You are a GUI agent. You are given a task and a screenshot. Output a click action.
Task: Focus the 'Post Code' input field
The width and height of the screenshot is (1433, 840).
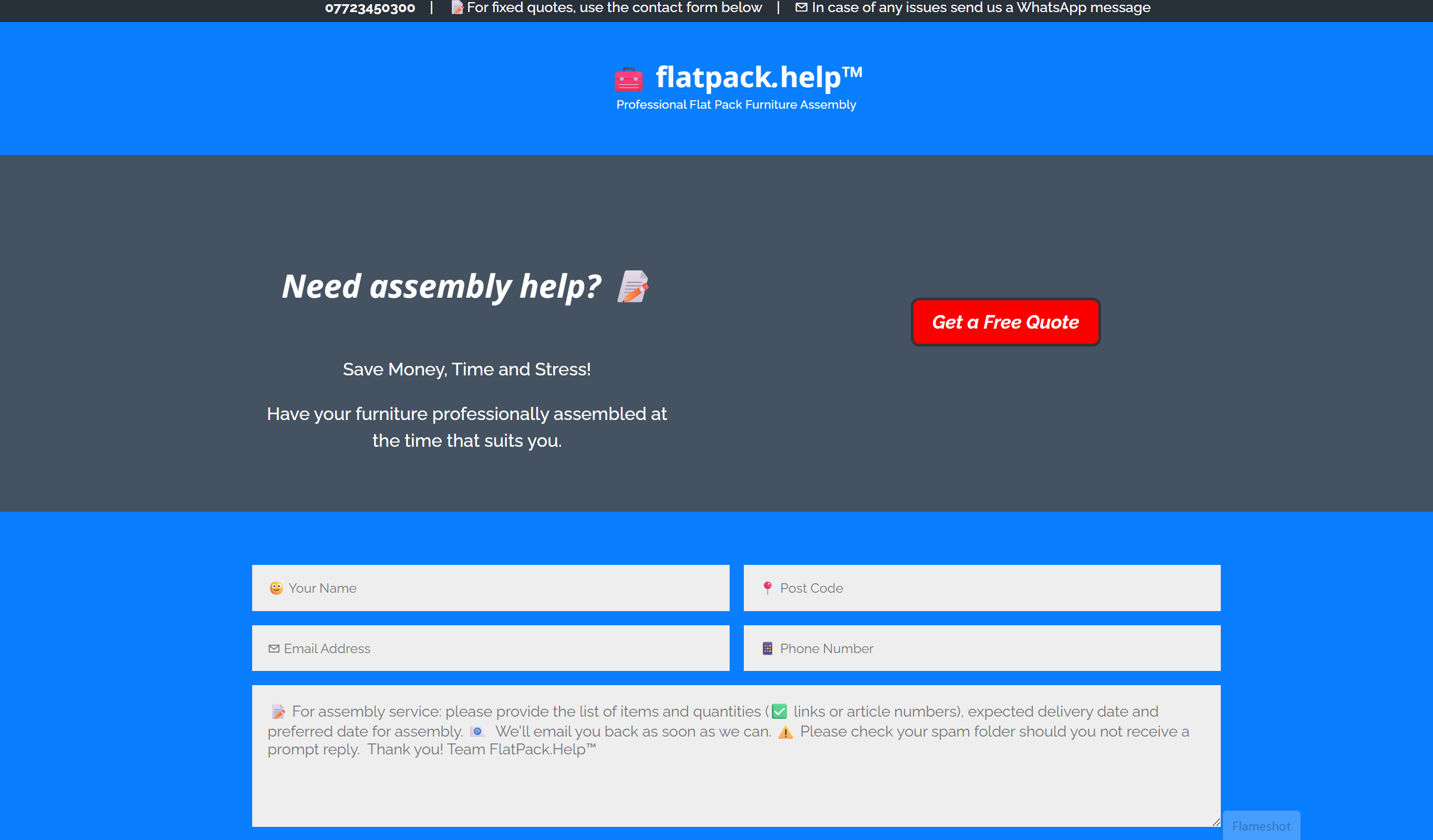tap(982, 587)
